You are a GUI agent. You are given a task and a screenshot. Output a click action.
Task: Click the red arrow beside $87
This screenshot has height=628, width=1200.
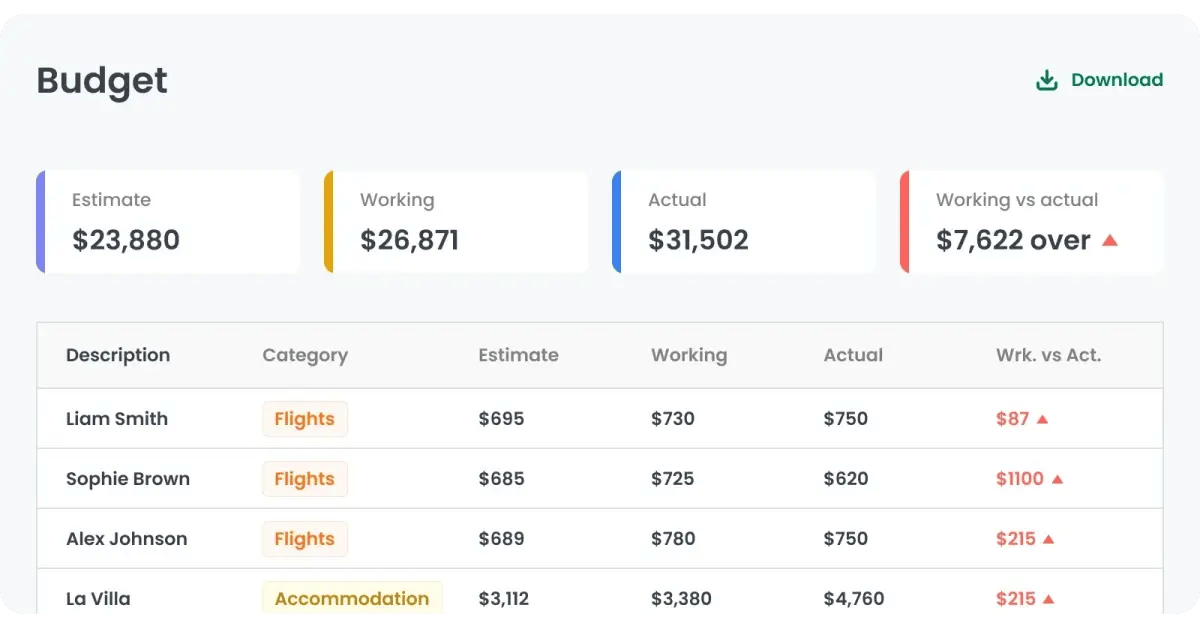coord(1042,419)
